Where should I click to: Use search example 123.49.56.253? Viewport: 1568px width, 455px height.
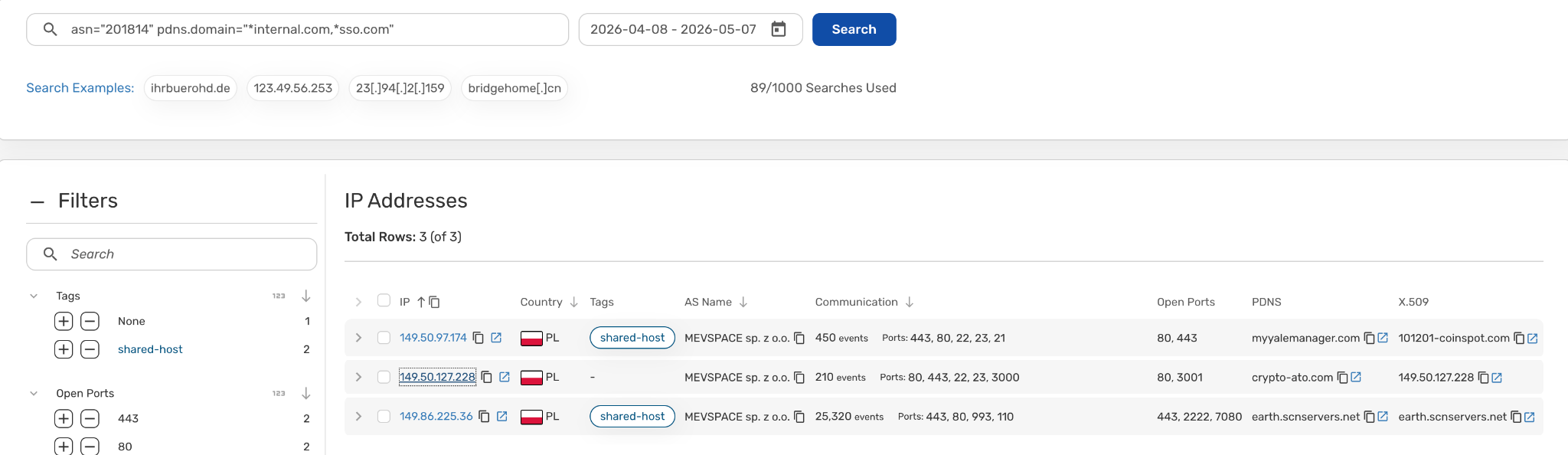pos(293,88)
